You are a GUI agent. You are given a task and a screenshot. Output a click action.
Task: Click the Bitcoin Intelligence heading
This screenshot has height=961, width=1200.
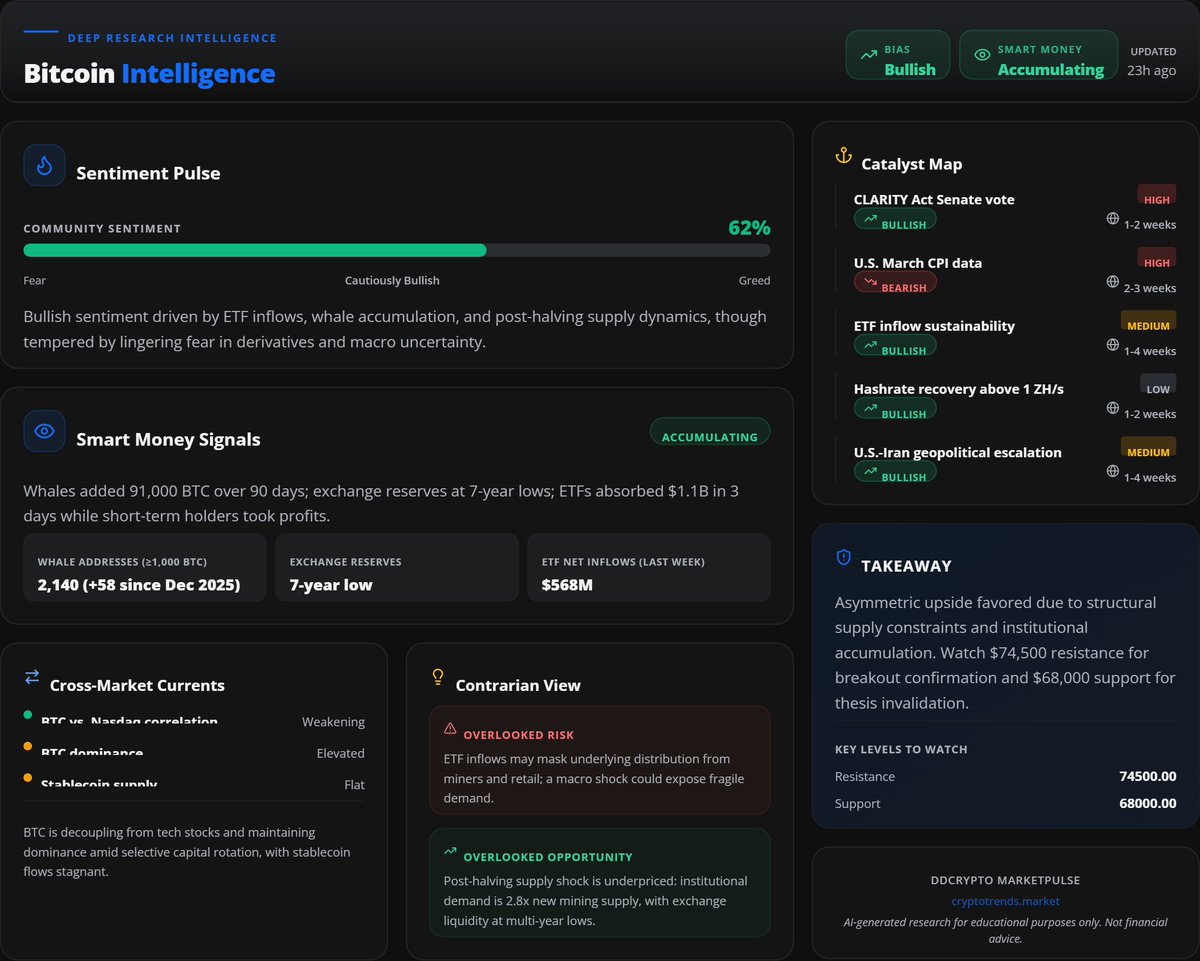pyautogui.click(x=149, y=73)
